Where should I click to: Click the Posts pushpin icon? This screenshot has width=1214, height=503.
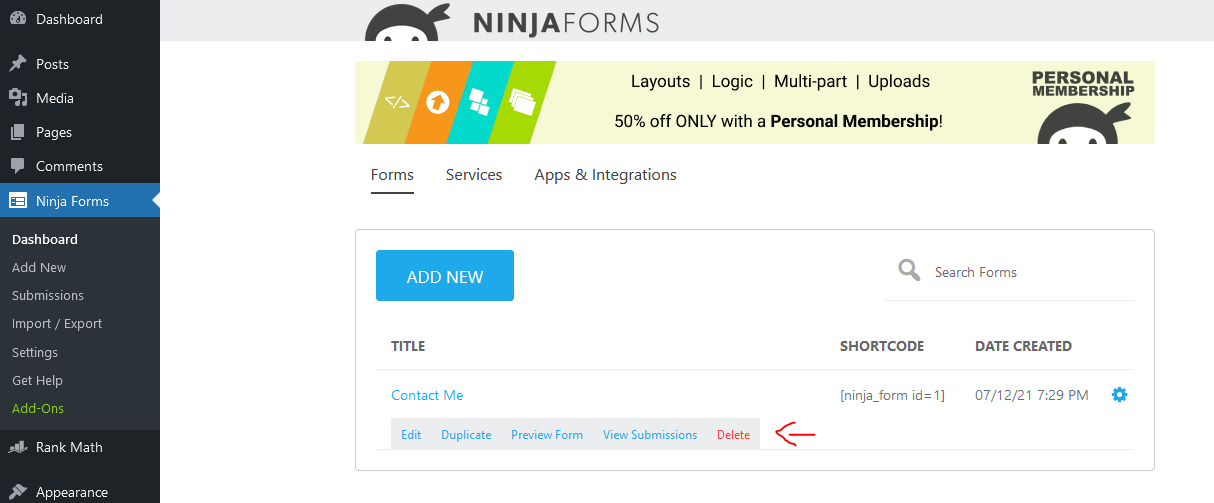17,64
